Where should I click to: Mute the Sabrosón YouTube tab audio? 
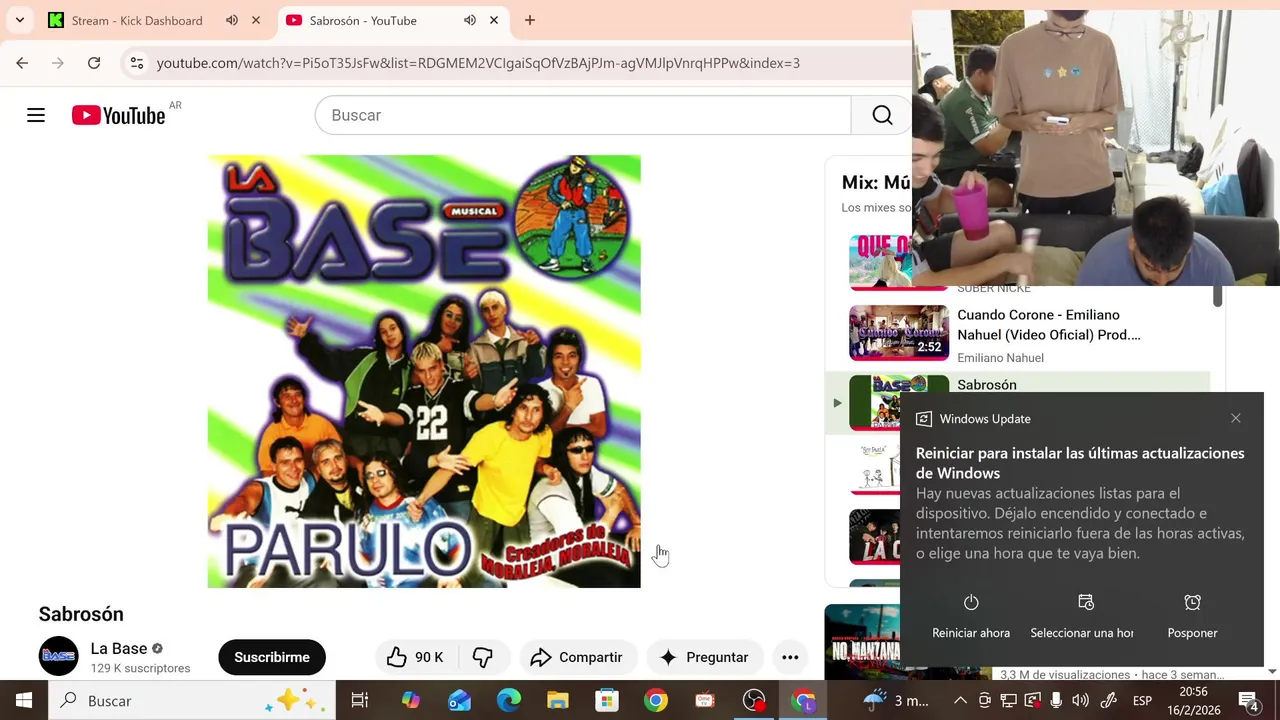coord(470,20)
